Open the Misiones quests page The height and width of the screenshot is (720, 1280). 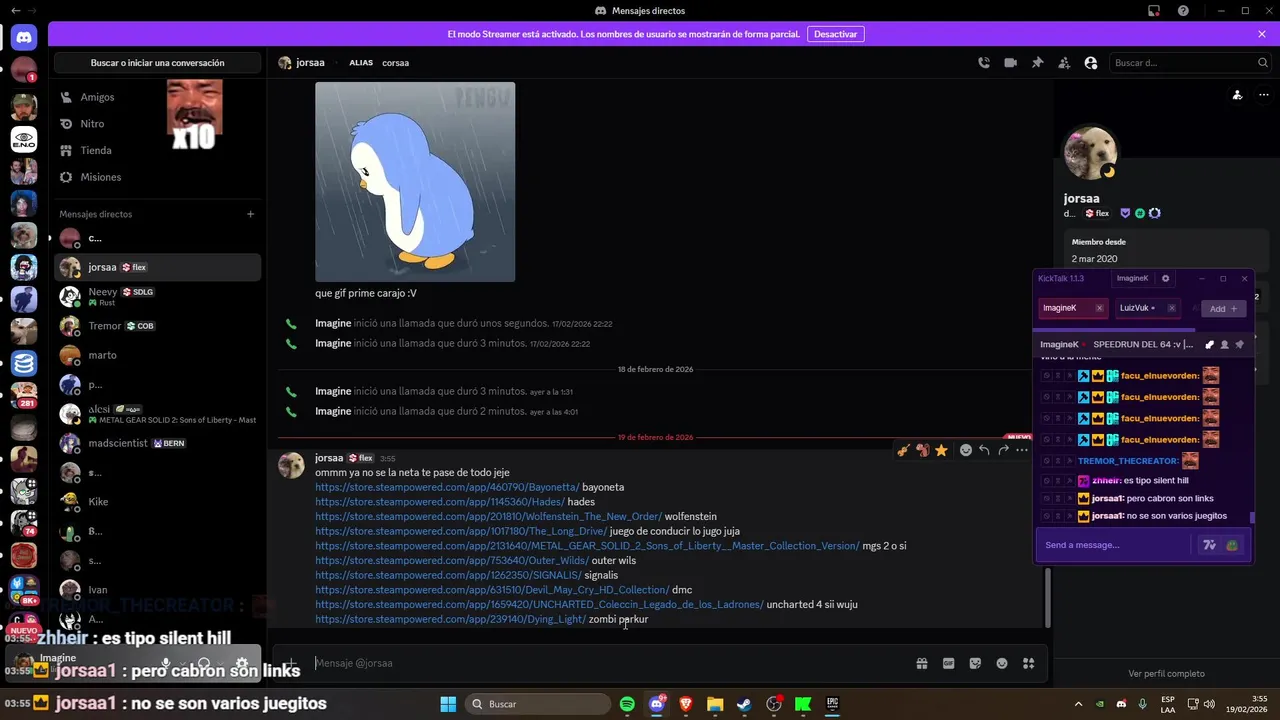click(157, 177)
